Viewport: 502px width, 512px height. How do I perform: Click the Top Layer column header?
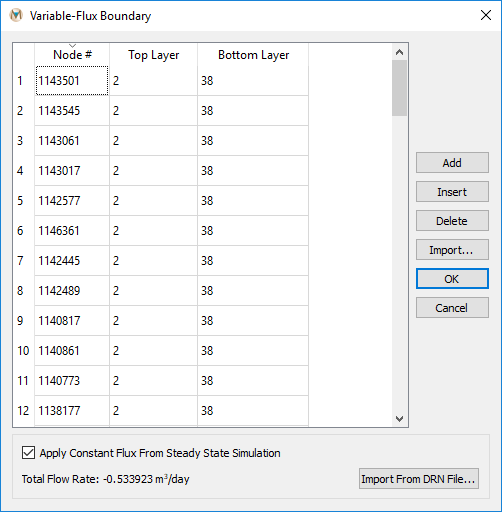153,55
